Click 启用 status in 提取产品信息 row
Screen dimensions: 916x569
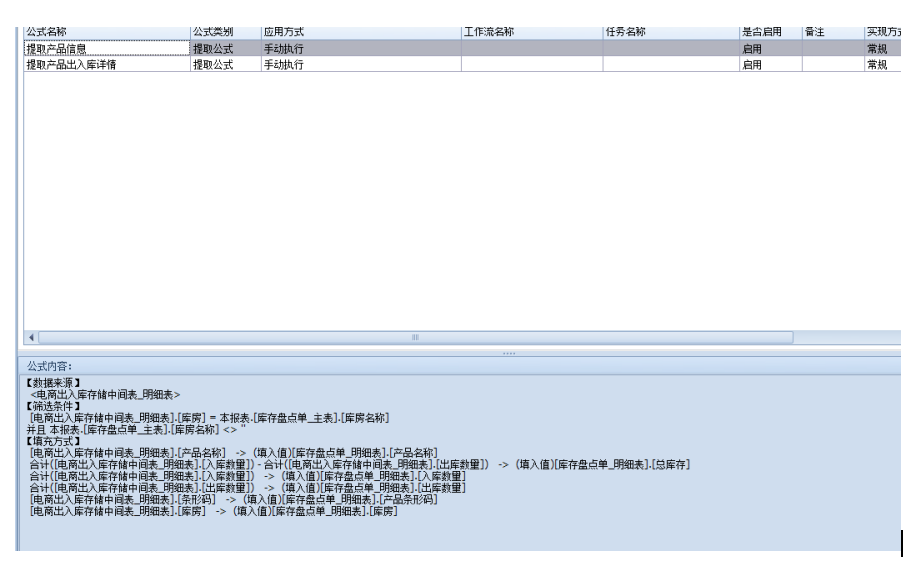pos(751,48)
